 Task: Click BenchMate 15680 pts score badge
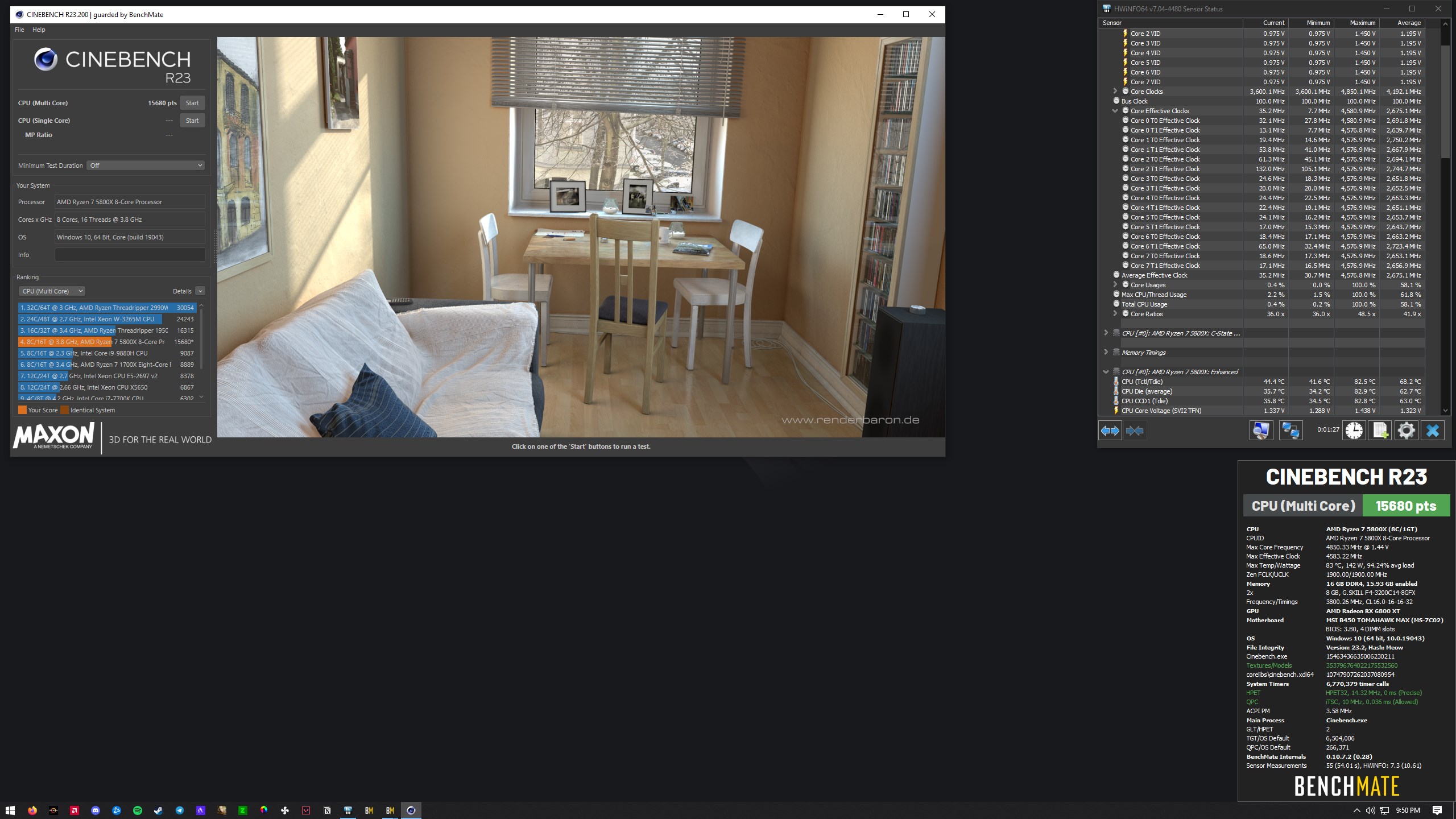1406,506
